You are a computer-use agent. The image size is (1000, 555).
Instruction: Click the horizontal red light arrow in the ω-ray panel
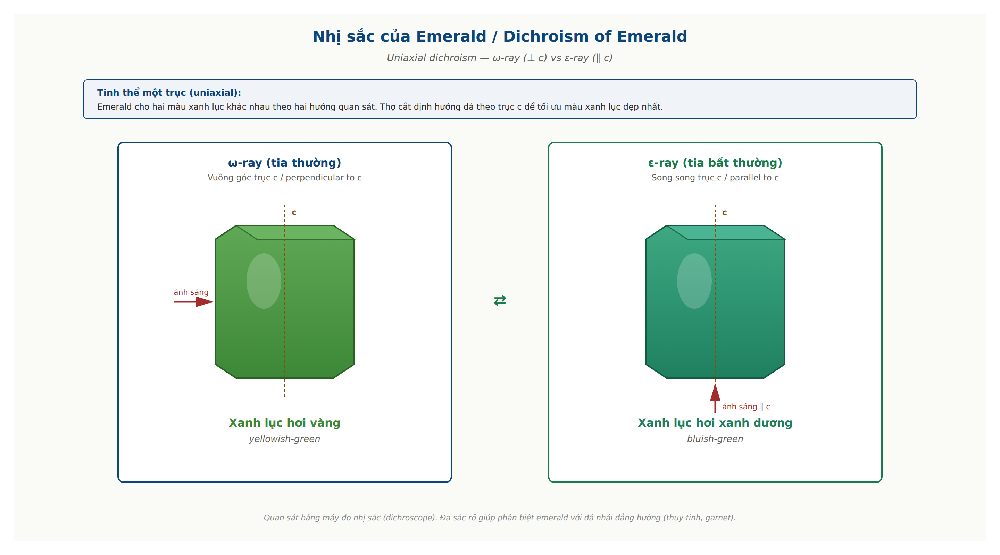[x=193, y=302]
